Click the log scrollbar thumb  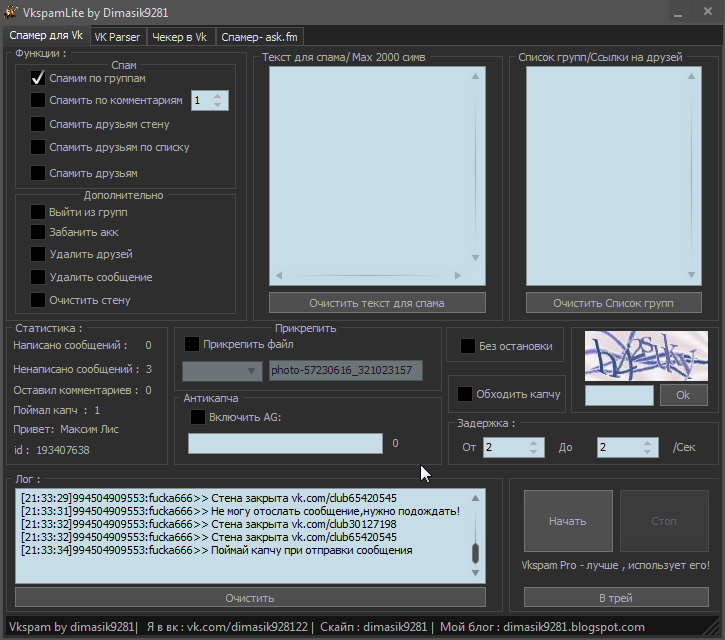pos(475,554)
